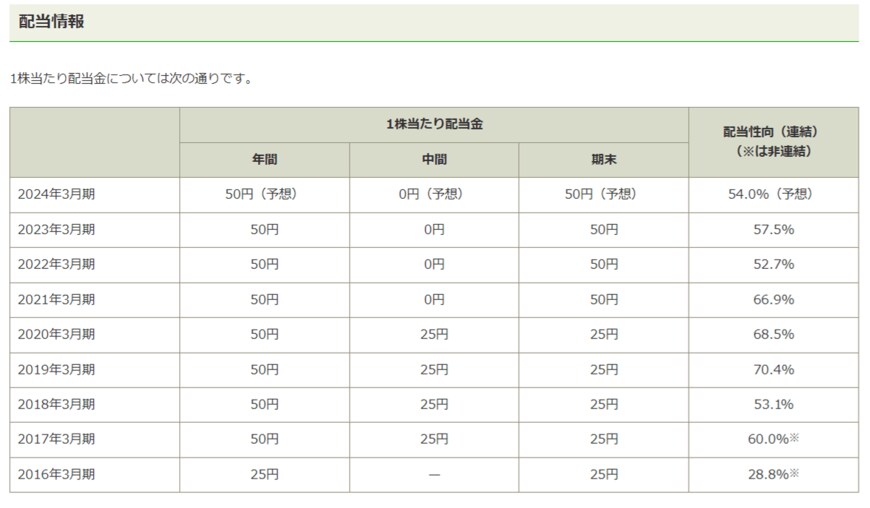Click the intro sentence about 1株当たり配当金
This screenshot has height=508, width=870.
click(x=131, y=79)
